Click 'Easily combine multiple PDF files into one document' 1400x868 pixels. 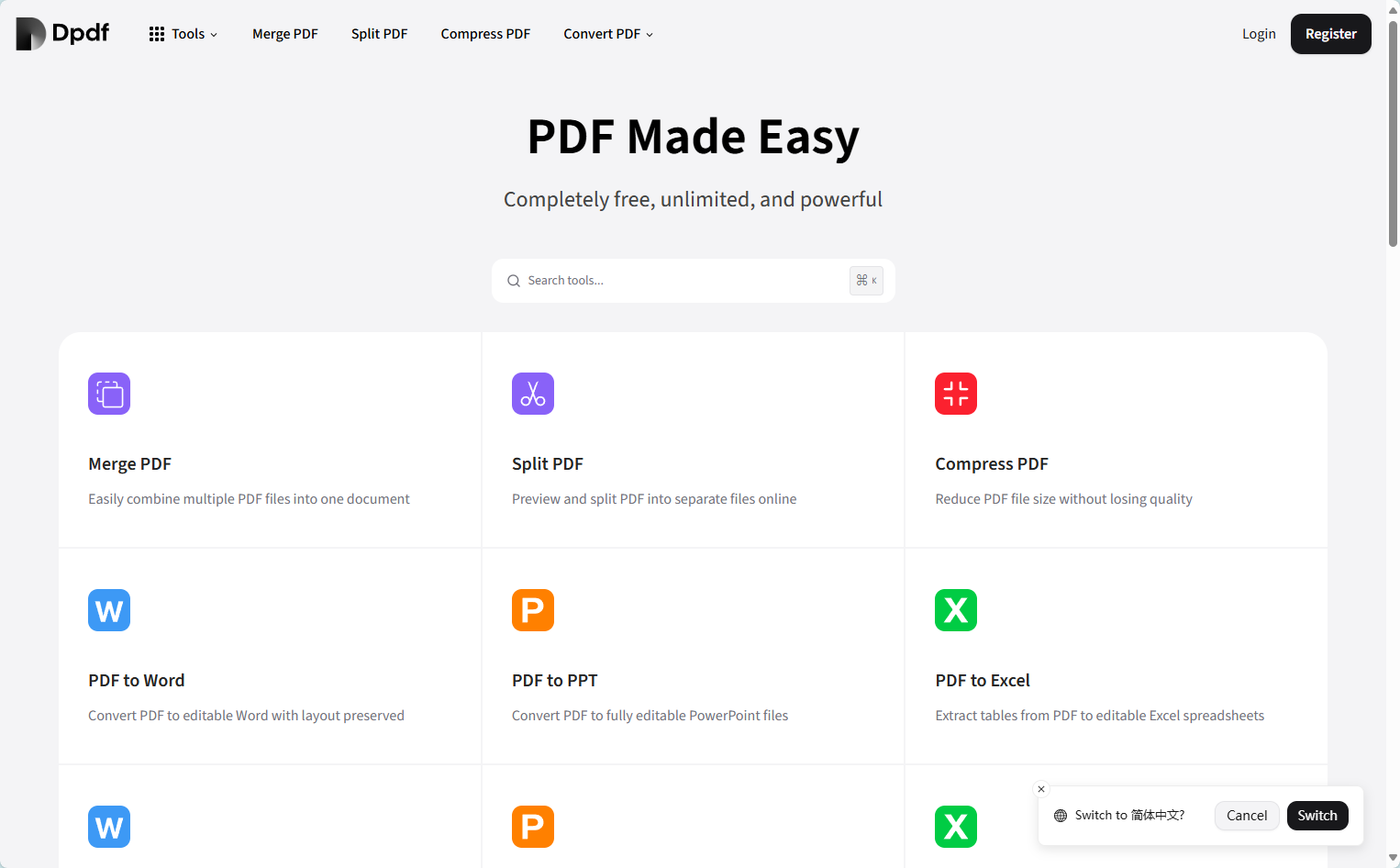249,499
